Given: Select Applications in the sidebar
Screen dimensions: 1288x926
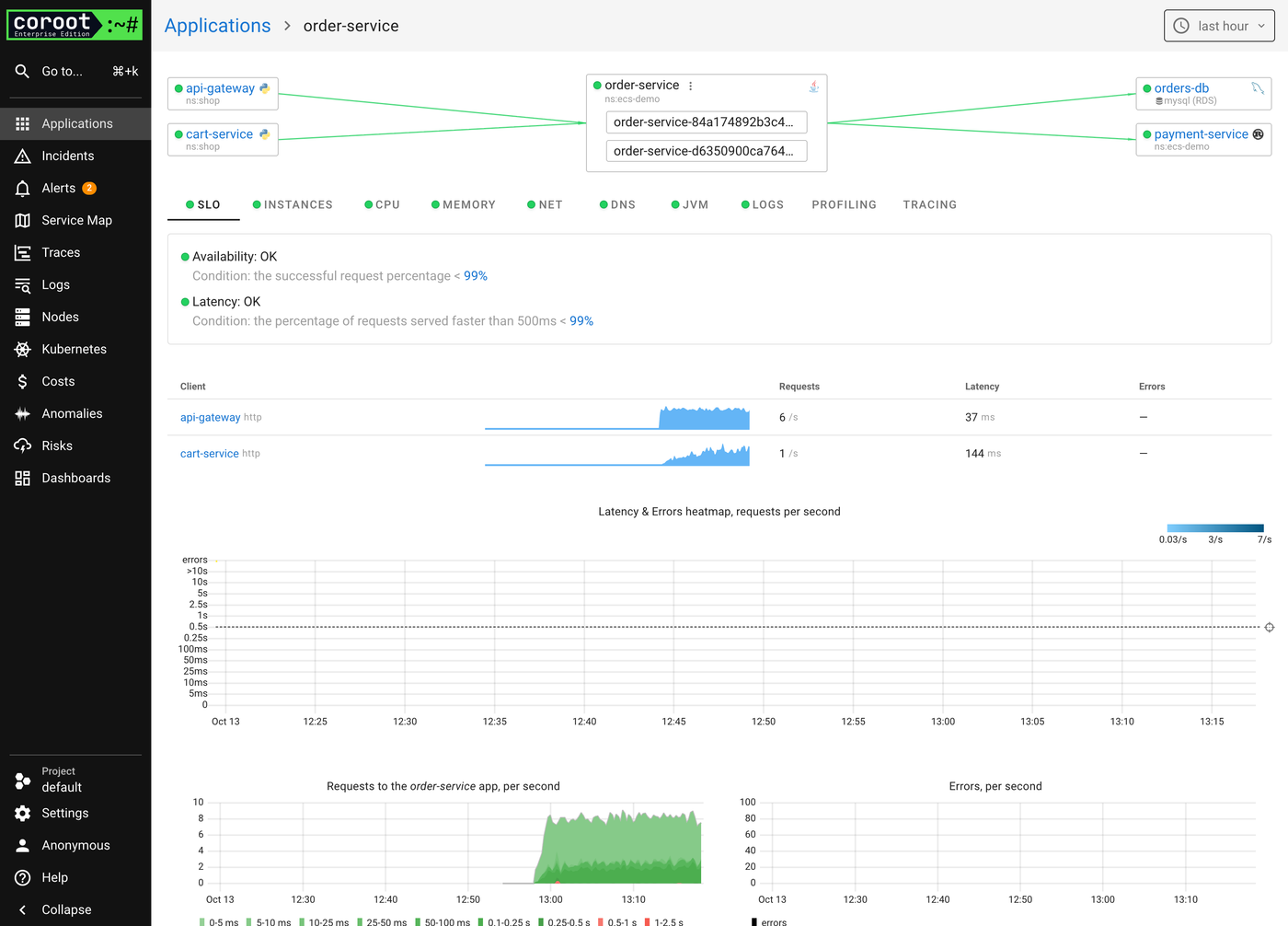Looking at the screenshot, I should [75, 123].
